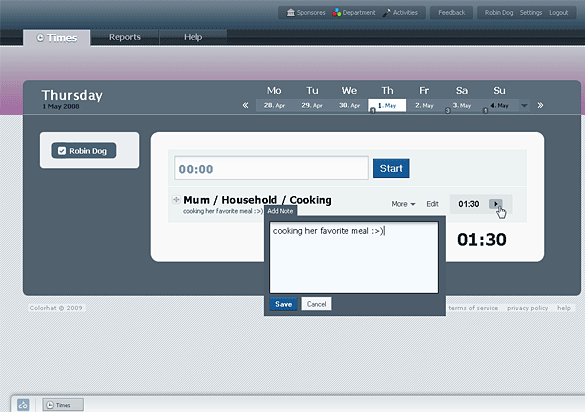
Task: Click the note text under Cooking entry
Action: 223,211
